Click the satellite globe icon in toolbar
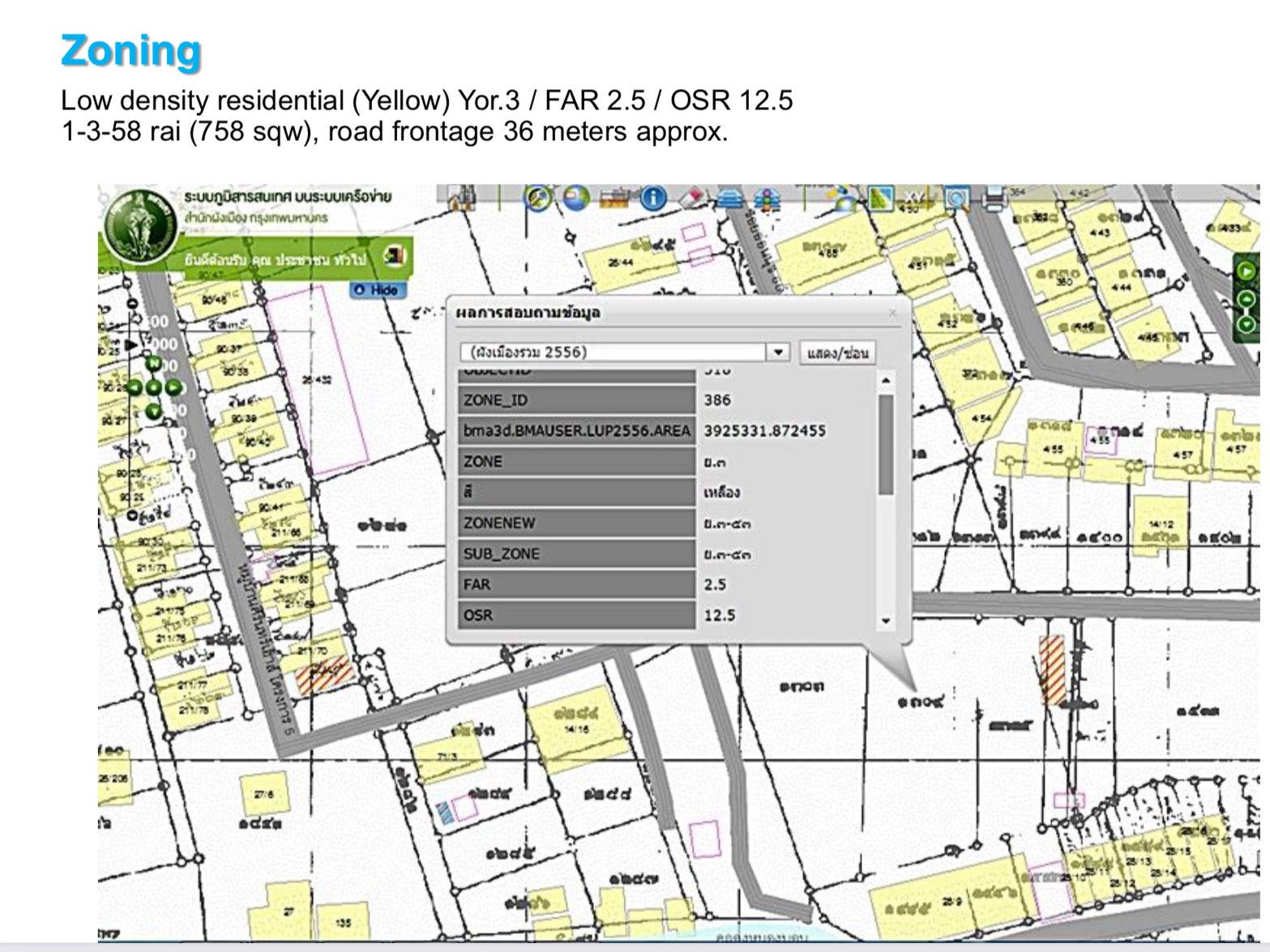This screenshot has width=1270, height=952. pos(844,199)
